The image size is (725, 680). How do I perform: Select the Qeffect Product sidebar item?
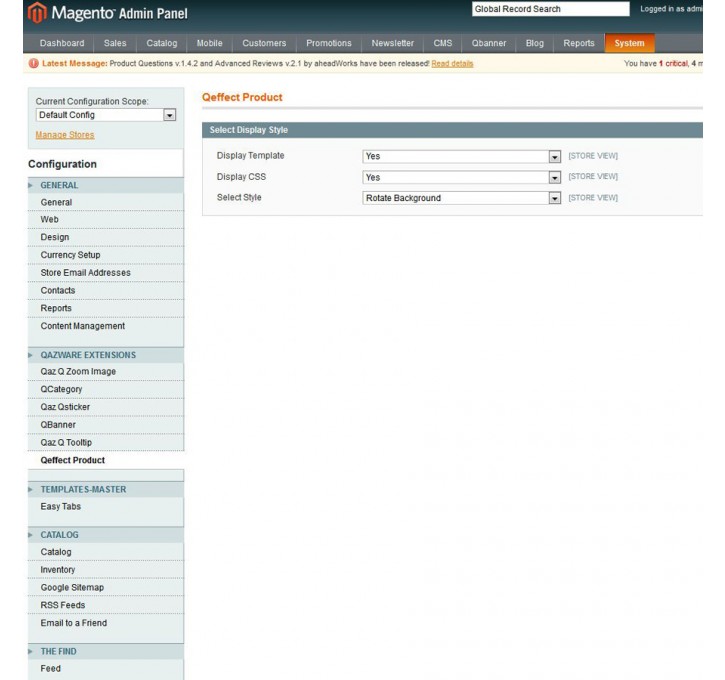click(105, 460)
